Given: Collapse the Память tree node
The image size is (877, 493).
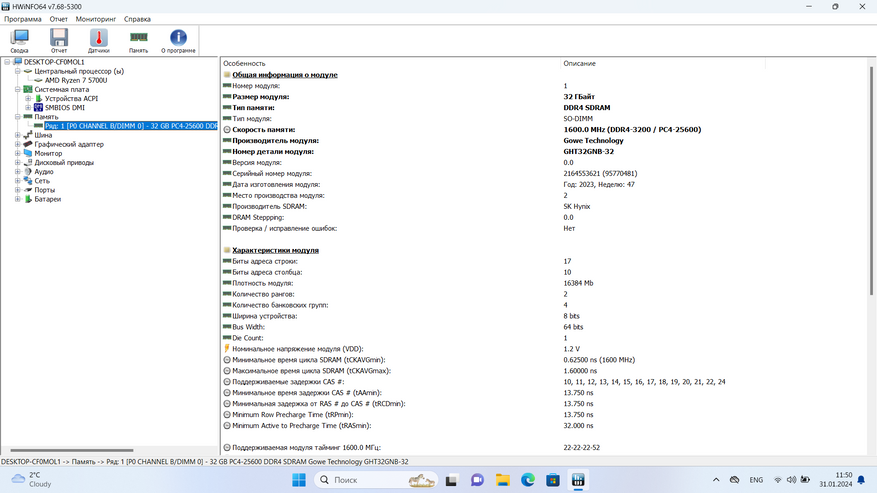Looking at the screenshot, I should [18, 117].
